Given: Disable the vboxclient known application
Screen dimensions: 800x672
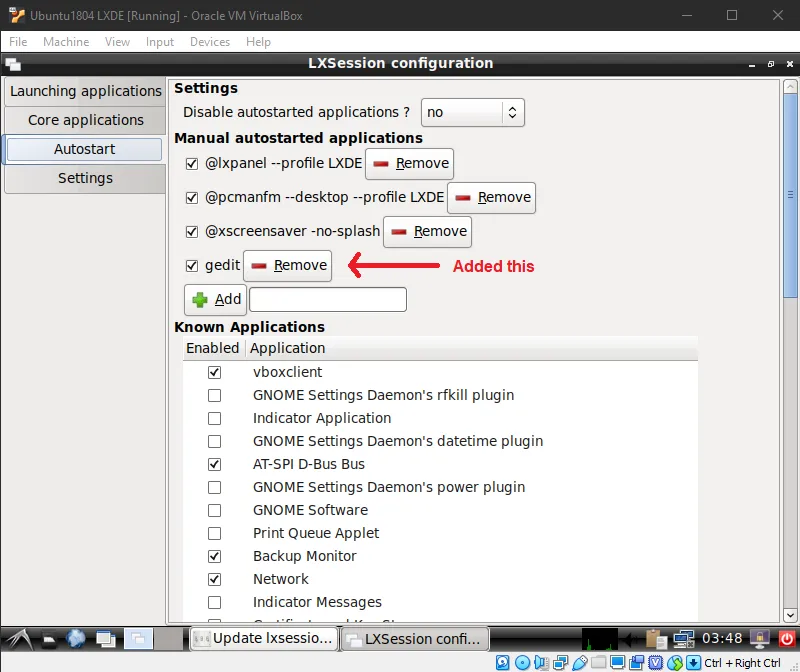Looking at the screenshot, I should [214, 372].
